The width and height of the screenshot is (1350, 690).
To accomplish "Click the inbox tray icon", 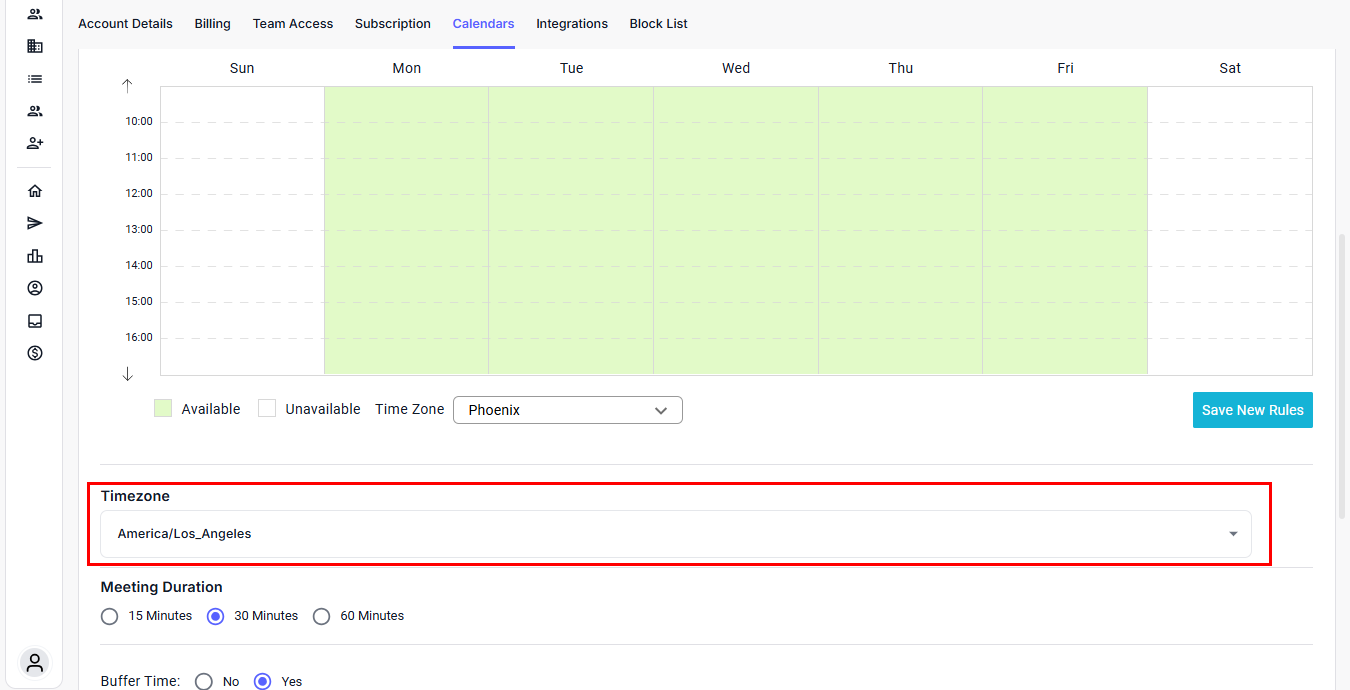I will pyautogui.click(x=35, y=321).
